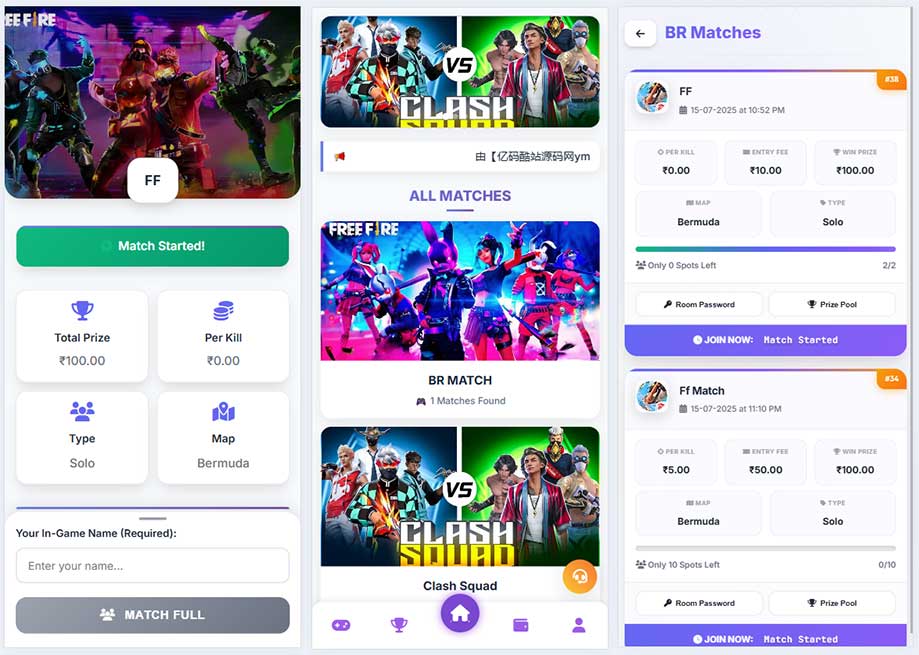Image resolution: width=919 pixels, height=655 pixels.
Task: Click the gray MATCH FULL button
Action: (152, 615)
